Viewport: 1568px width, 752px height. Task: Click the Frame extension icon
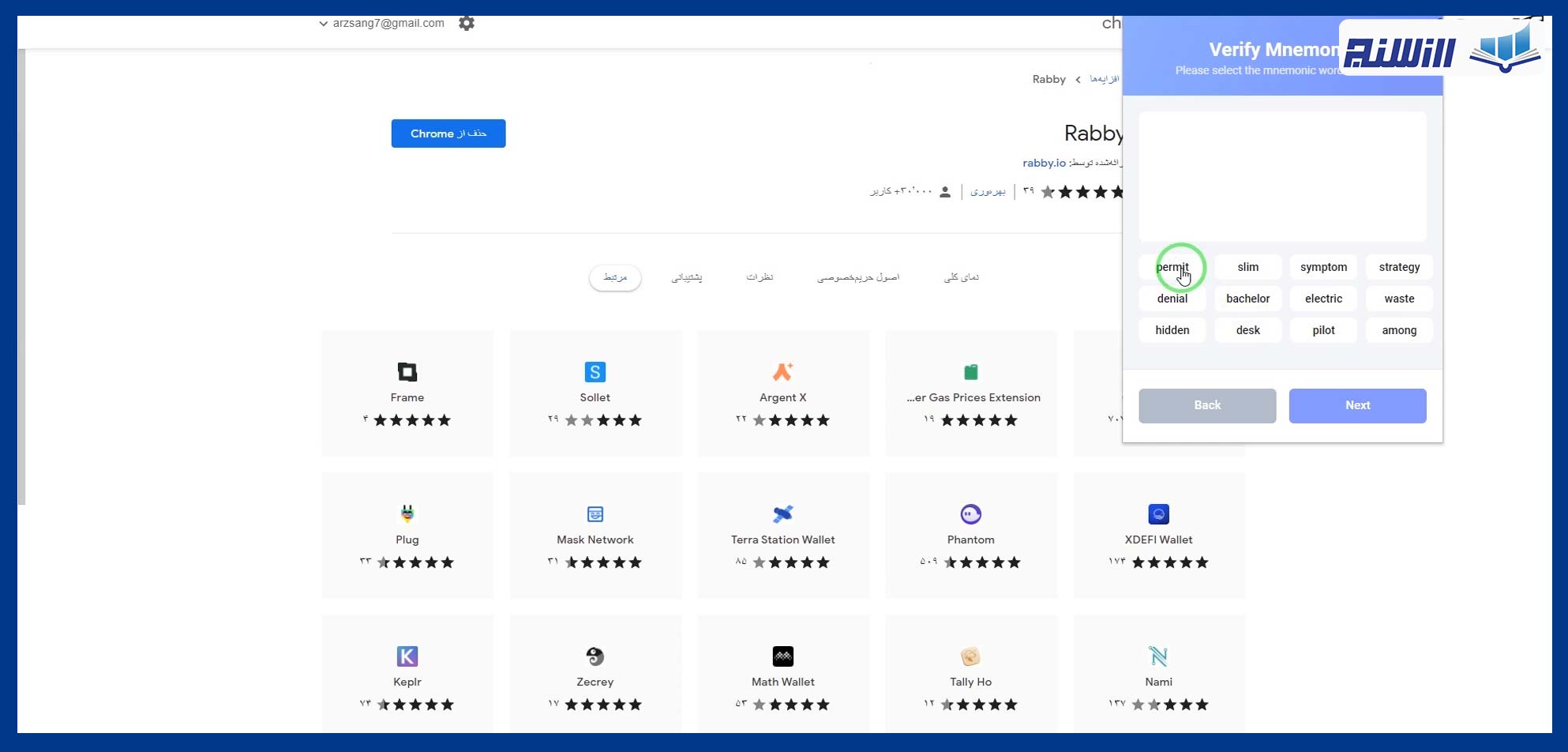(407, 372)
